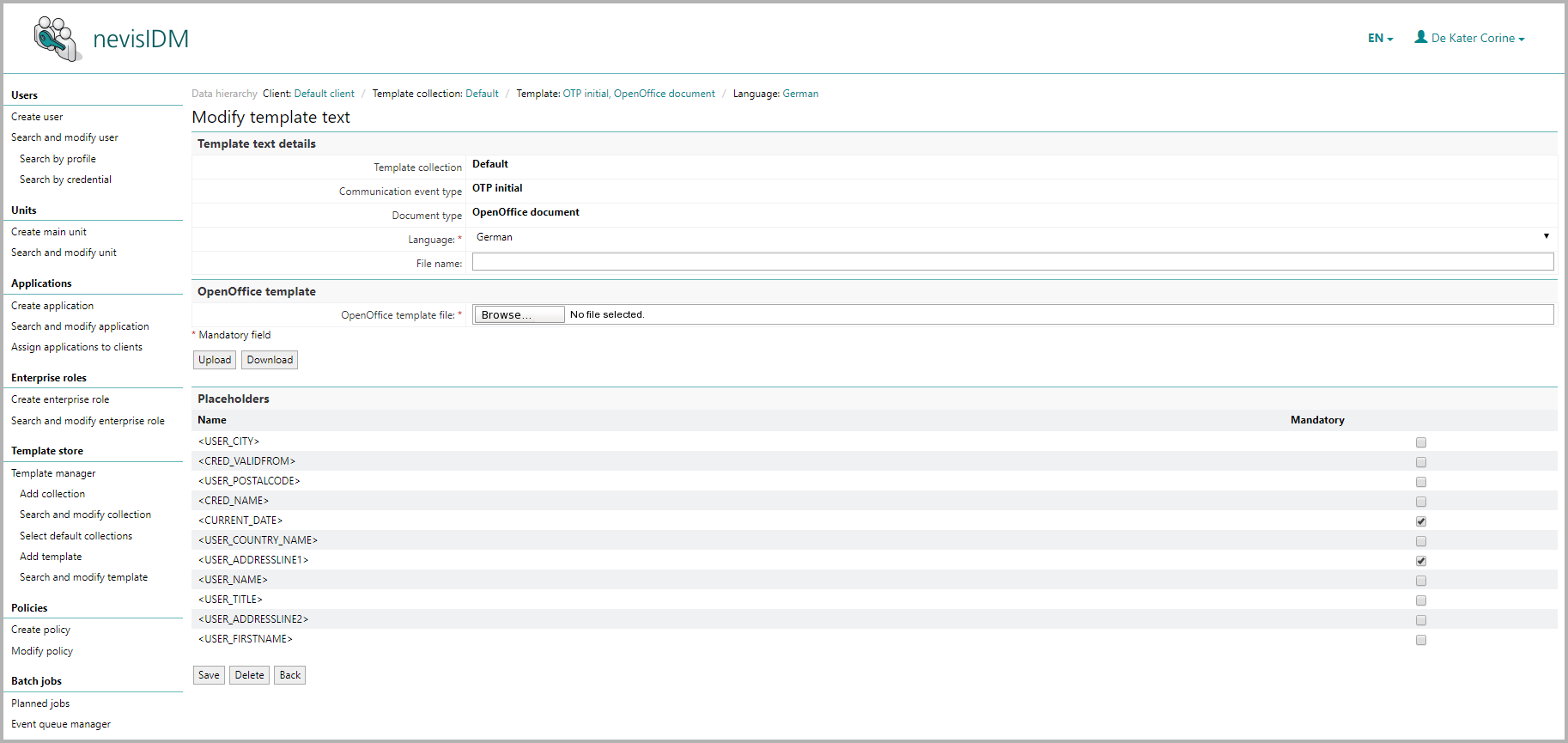1568x743 pixels.
Task: Follow the Default client breadcrumb link
Action: pyautogui.click(x=324, y=94)
